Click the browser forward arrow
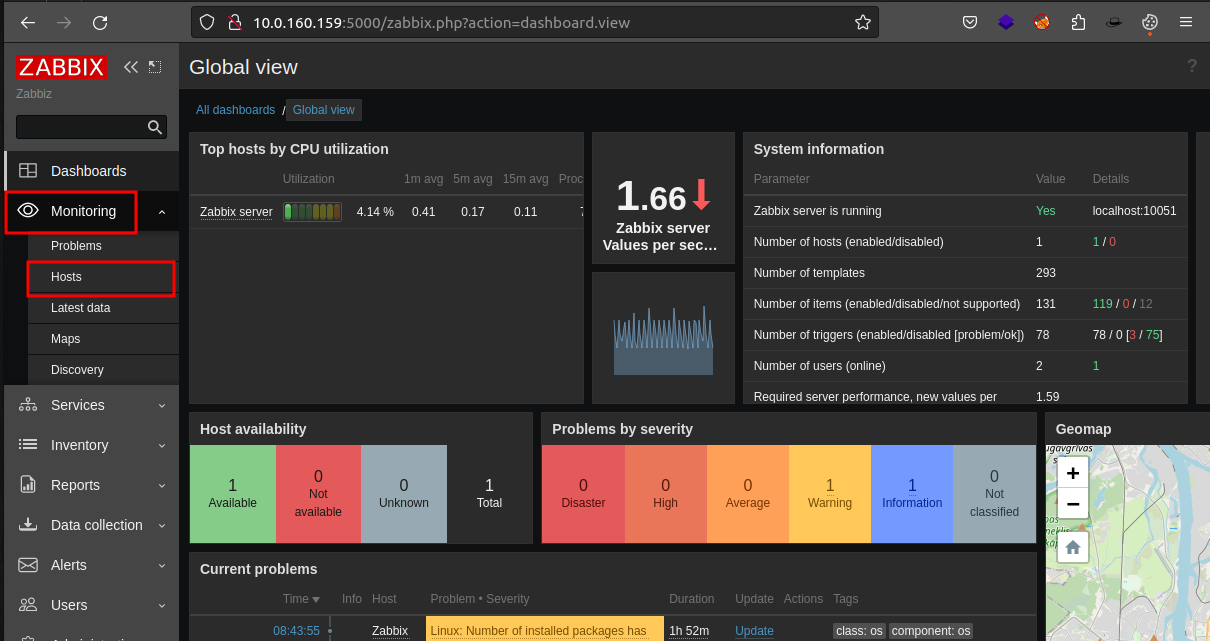Viewport: 1210px width, 641px height. (64, 22)
